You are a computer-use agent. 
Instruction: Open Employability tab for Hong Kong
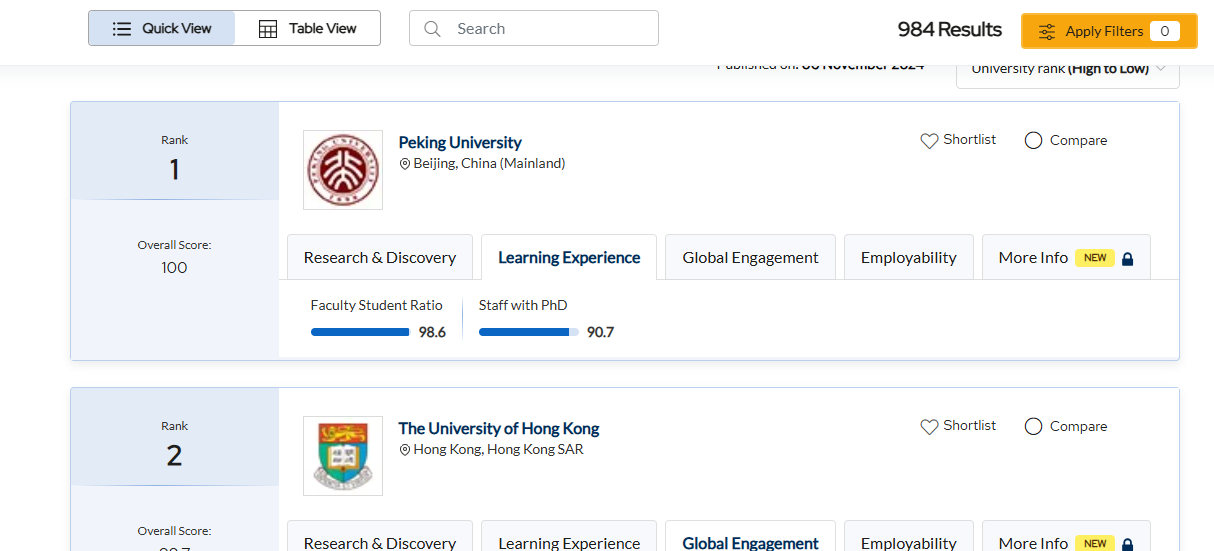click(909, 537)
